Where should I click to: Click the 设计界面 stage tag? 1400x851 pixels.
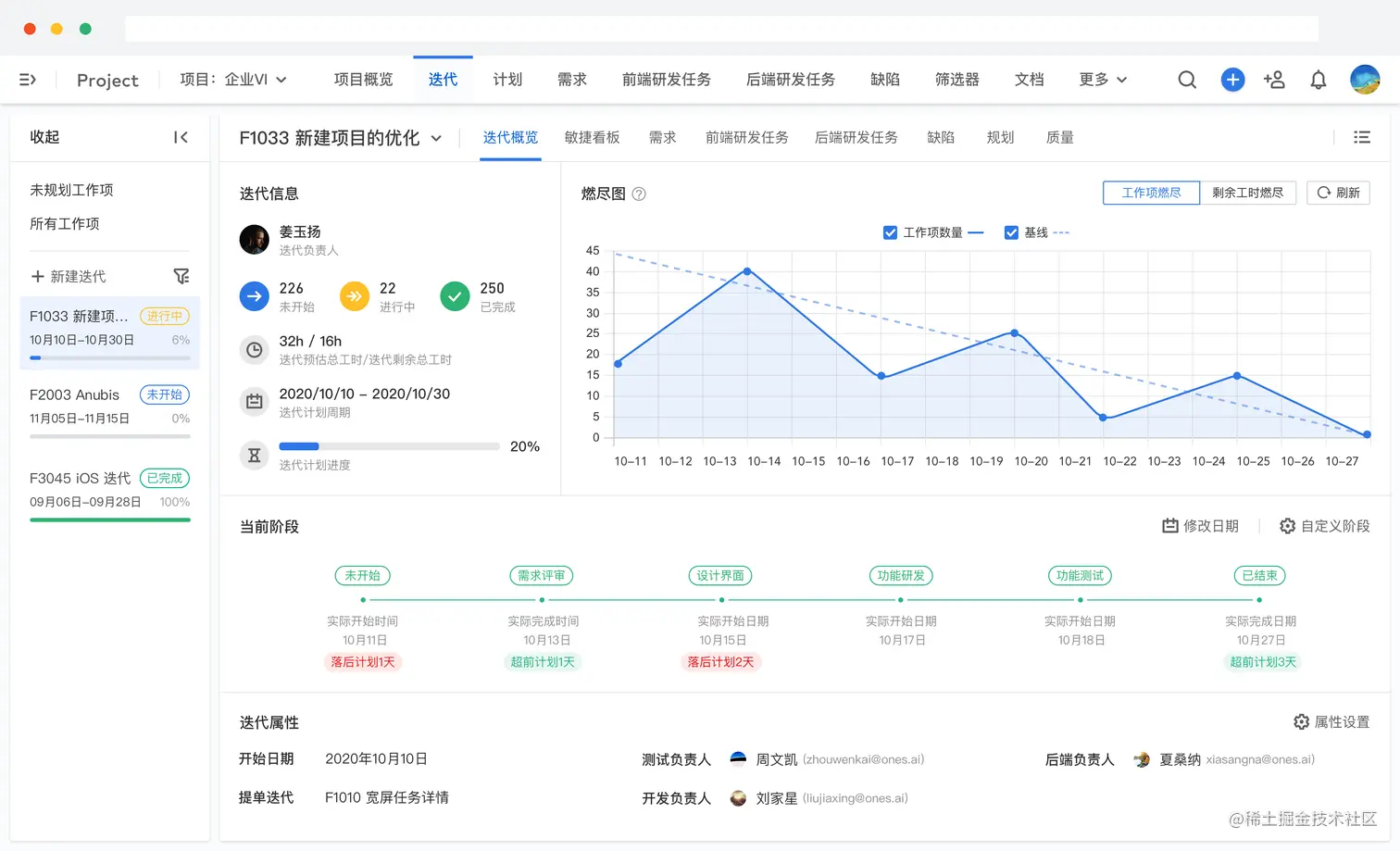coord(720,576)
